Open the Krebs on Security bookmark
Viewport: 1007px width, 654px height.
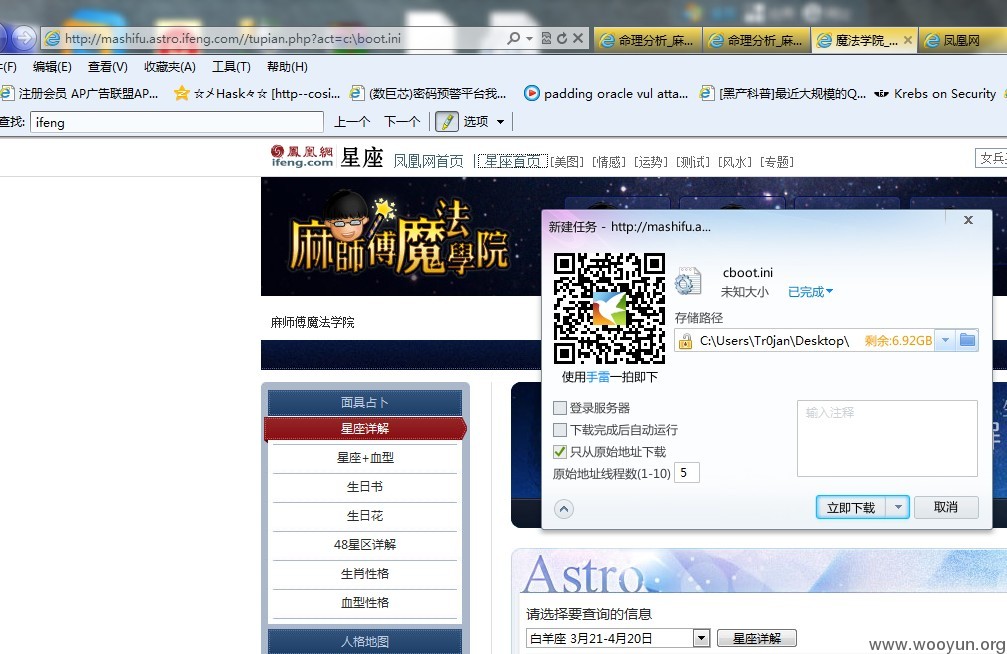[936, 94]
